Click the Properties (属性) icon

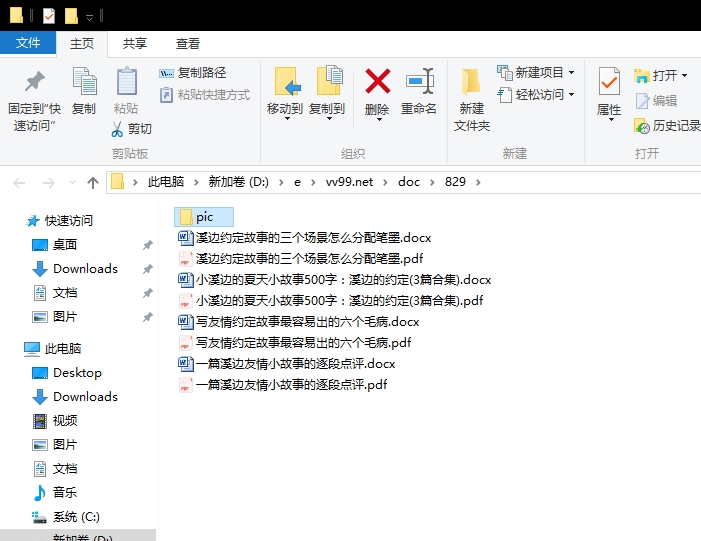coord(609,82)
